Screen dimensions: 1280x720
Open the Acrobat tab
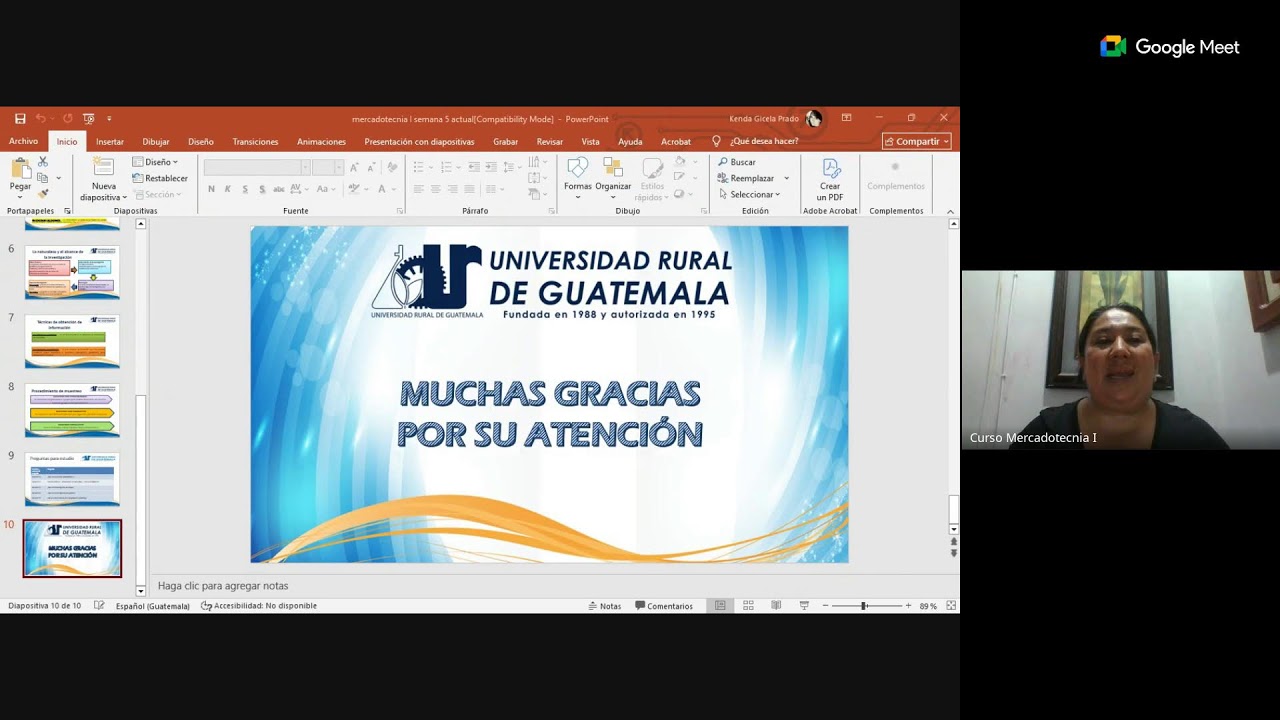(676, 141)
